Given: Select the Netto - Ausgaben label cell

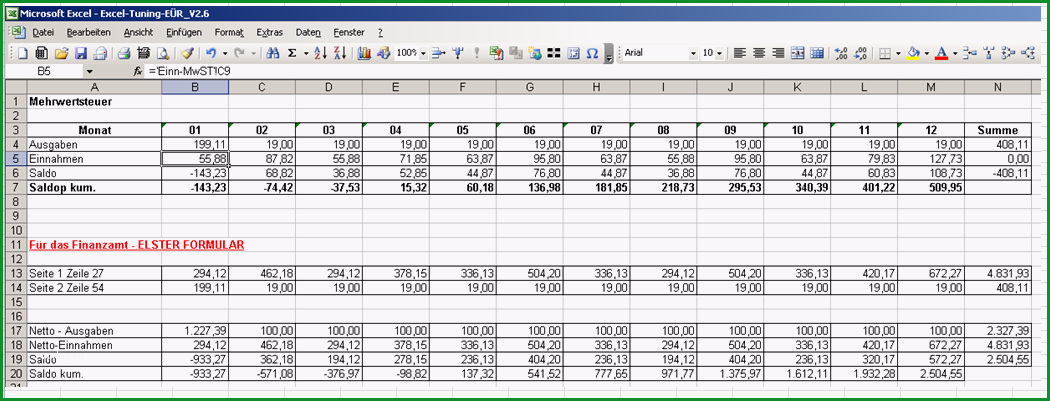Looking at the screenshot, I should tap(94, 331).
